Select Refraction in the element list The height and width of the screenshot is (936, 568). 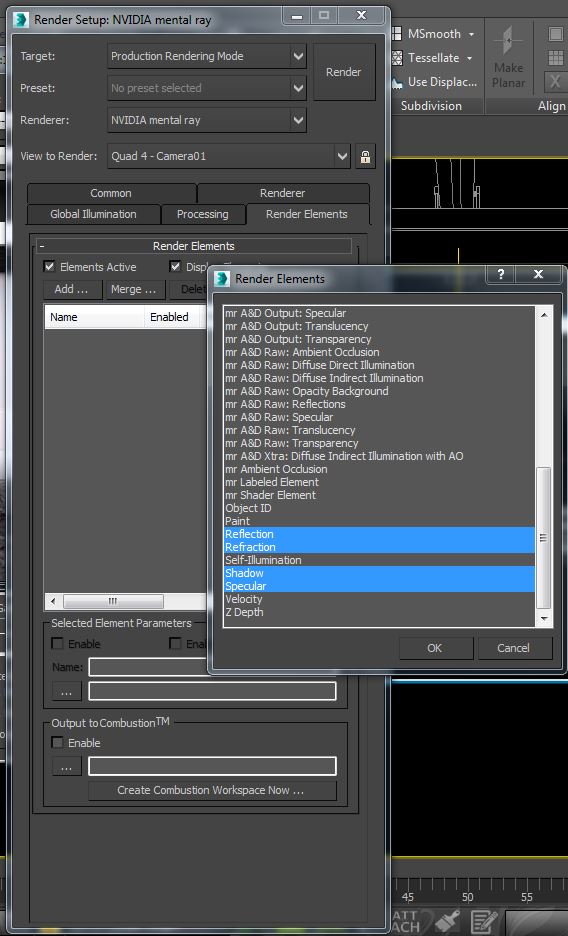point(379,547)
